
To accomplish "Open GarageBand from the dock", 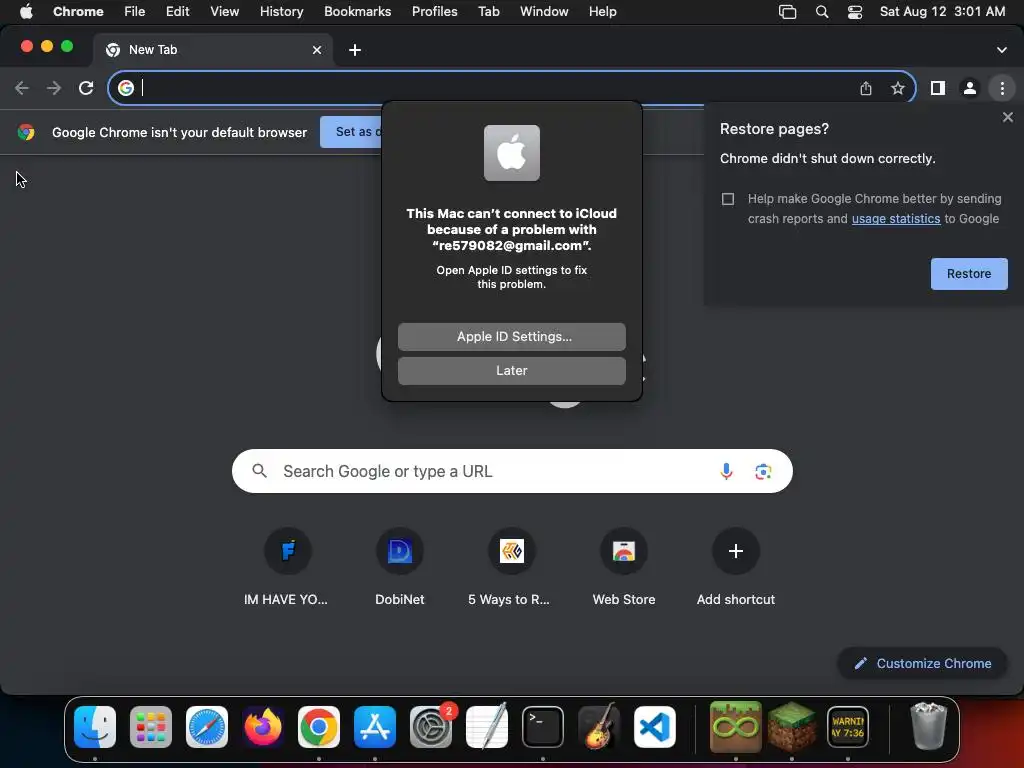I will 599,727.
